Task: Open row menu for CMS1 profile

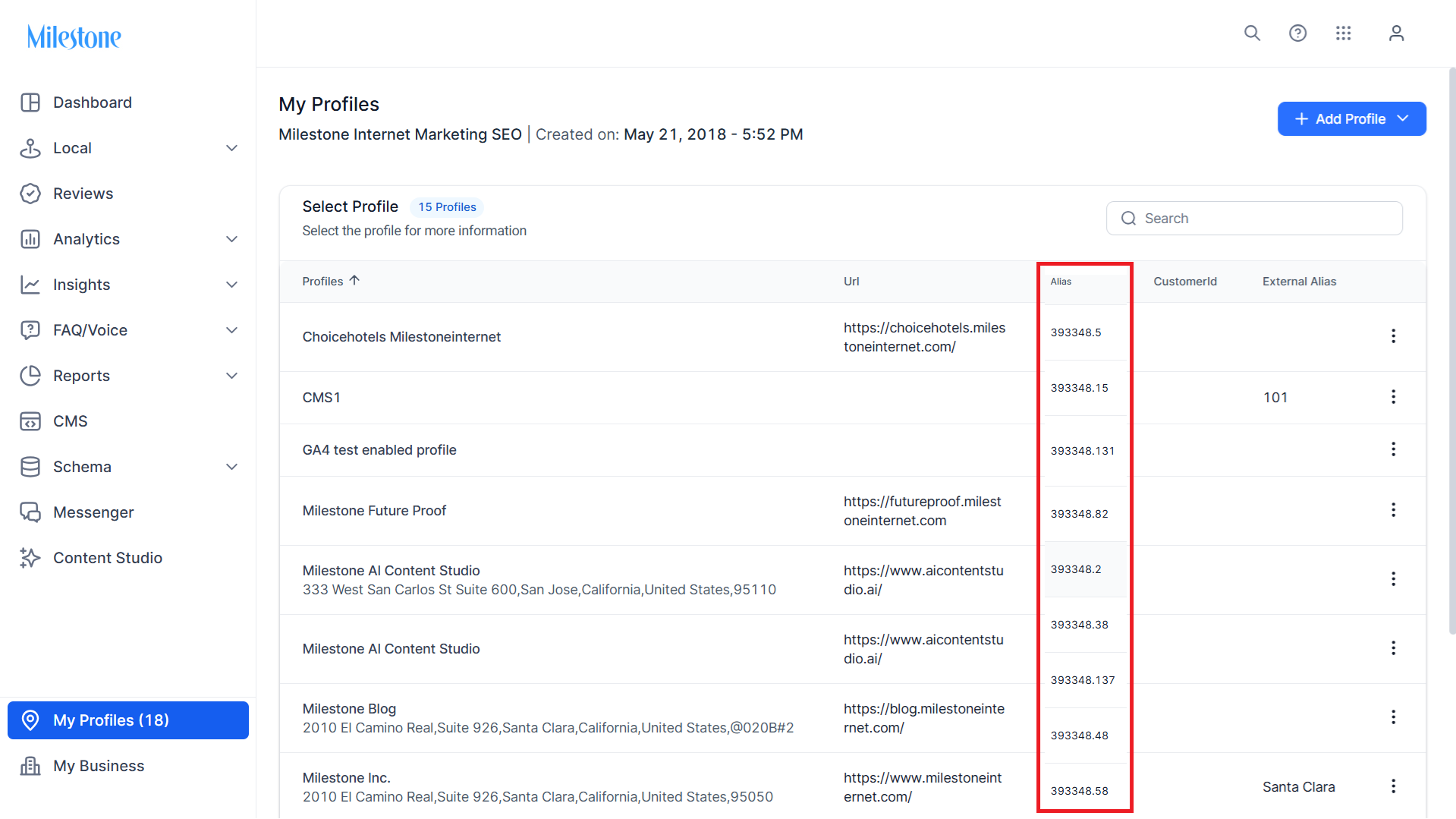Action: tap(1393, 397)
